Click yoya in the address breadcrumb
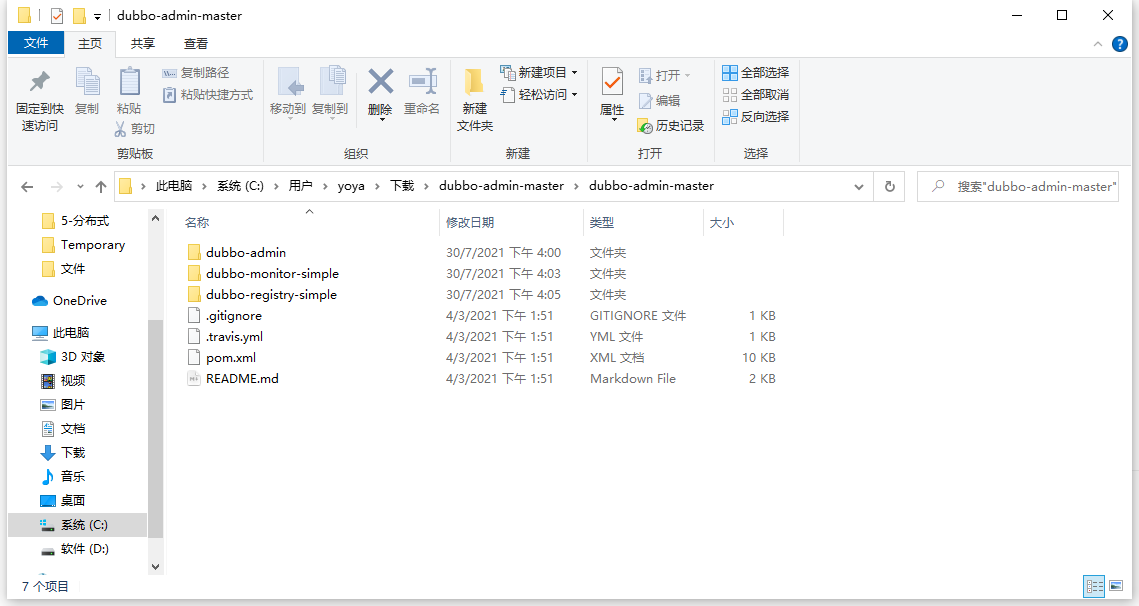The width and height of the screenshot is (1139, 606). (351, 186)
